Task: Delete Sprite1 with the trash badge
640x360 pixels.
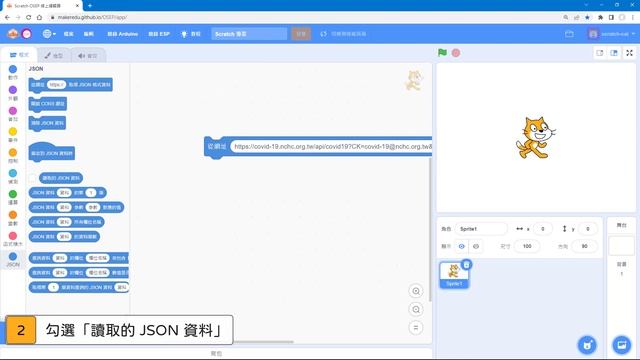Action: pyautogui.click(x=467, y=264)
